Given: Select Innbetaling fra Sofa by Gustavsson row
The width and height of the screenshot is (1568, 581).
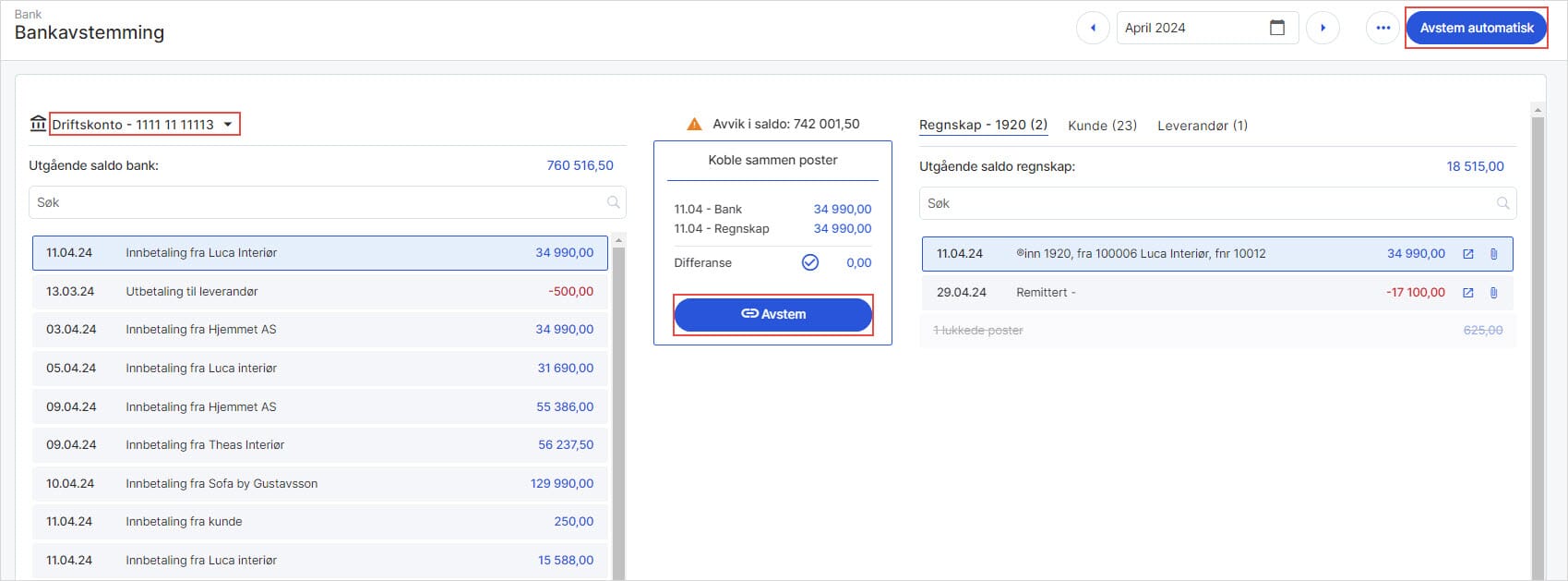Looking at the screenshot, I should [319, 484].
